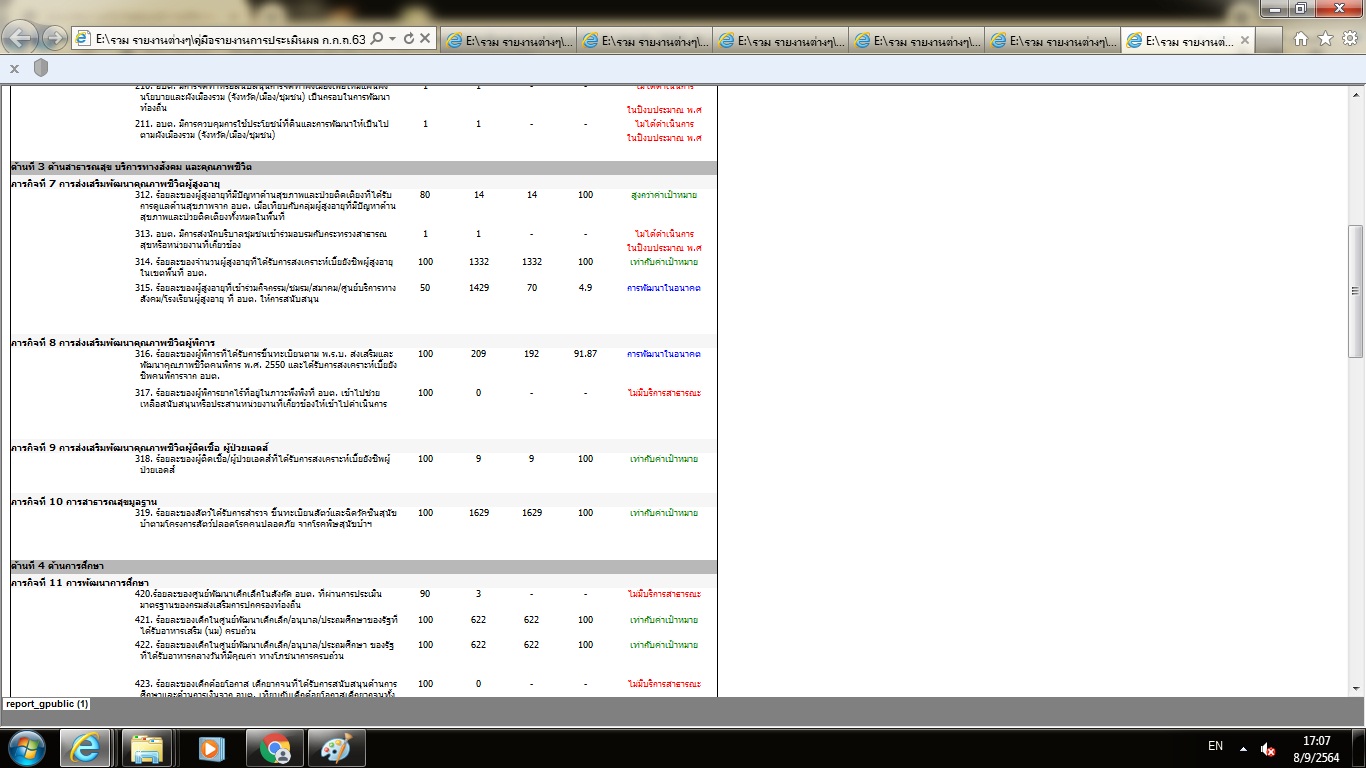Click the search magnifier in address bar
Image resolution: width=1366 pixels, height=768 pixels.
click(377, 39)
